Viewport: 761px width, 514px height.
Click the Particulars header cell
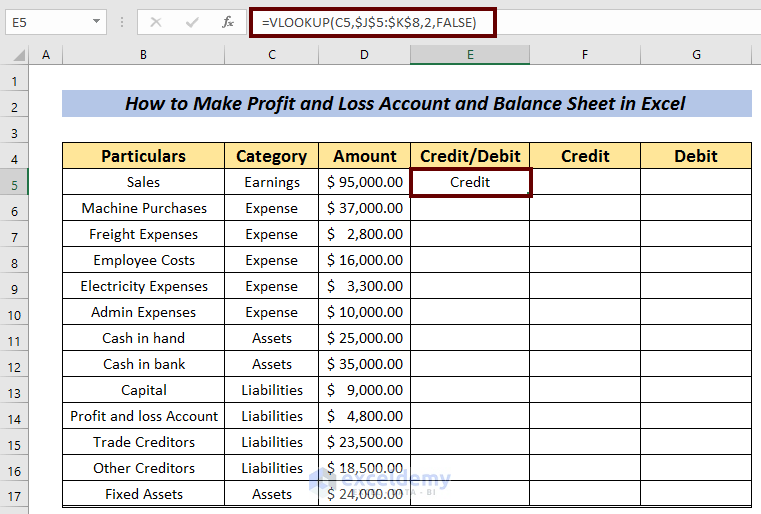tap(143, 156)
